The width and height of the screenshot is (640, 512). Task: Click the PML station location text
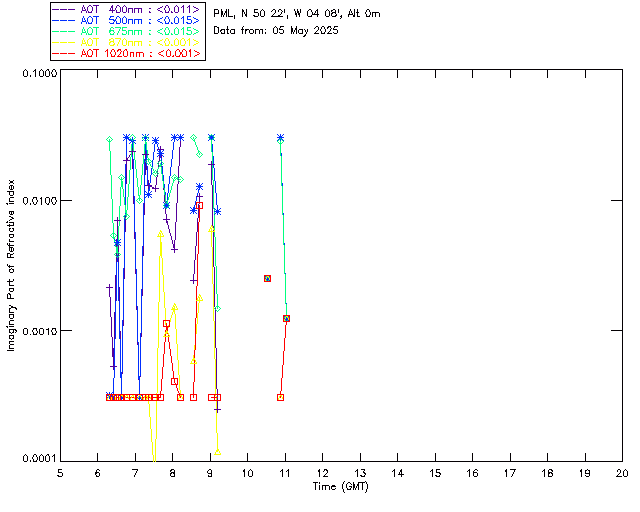click(296, 14)
